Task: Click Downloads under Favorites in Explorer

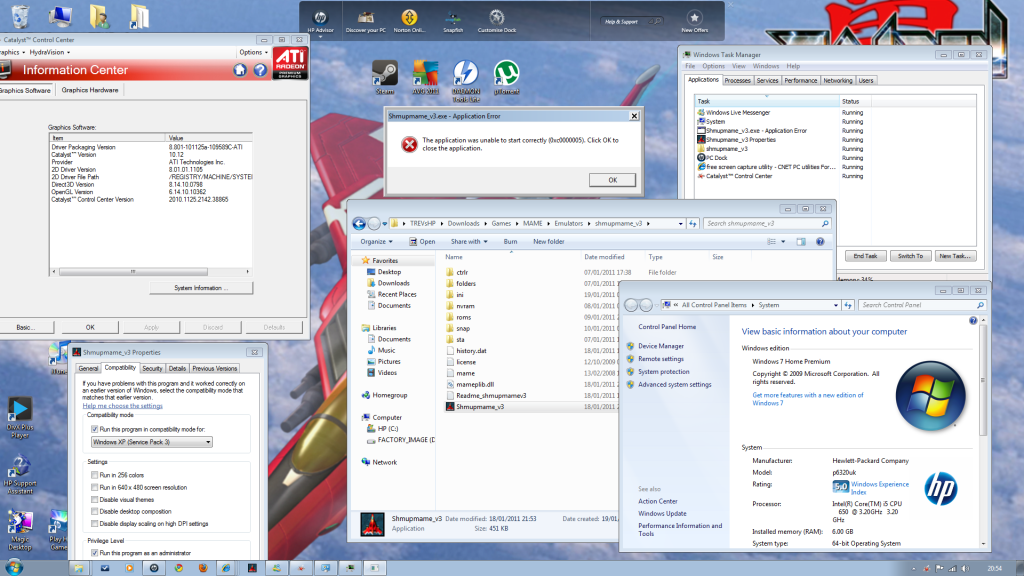Action: pos(393,283)
